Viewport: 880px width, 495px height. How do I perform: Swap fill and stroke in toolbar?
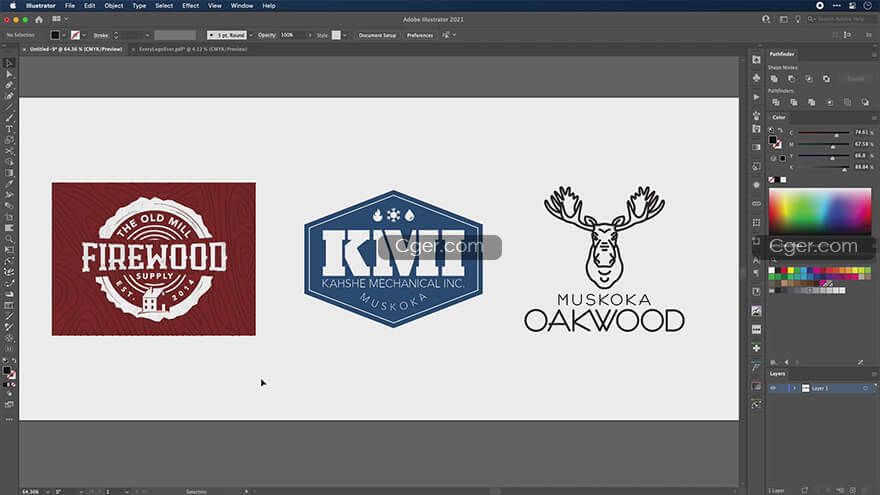tap(13, 361)
